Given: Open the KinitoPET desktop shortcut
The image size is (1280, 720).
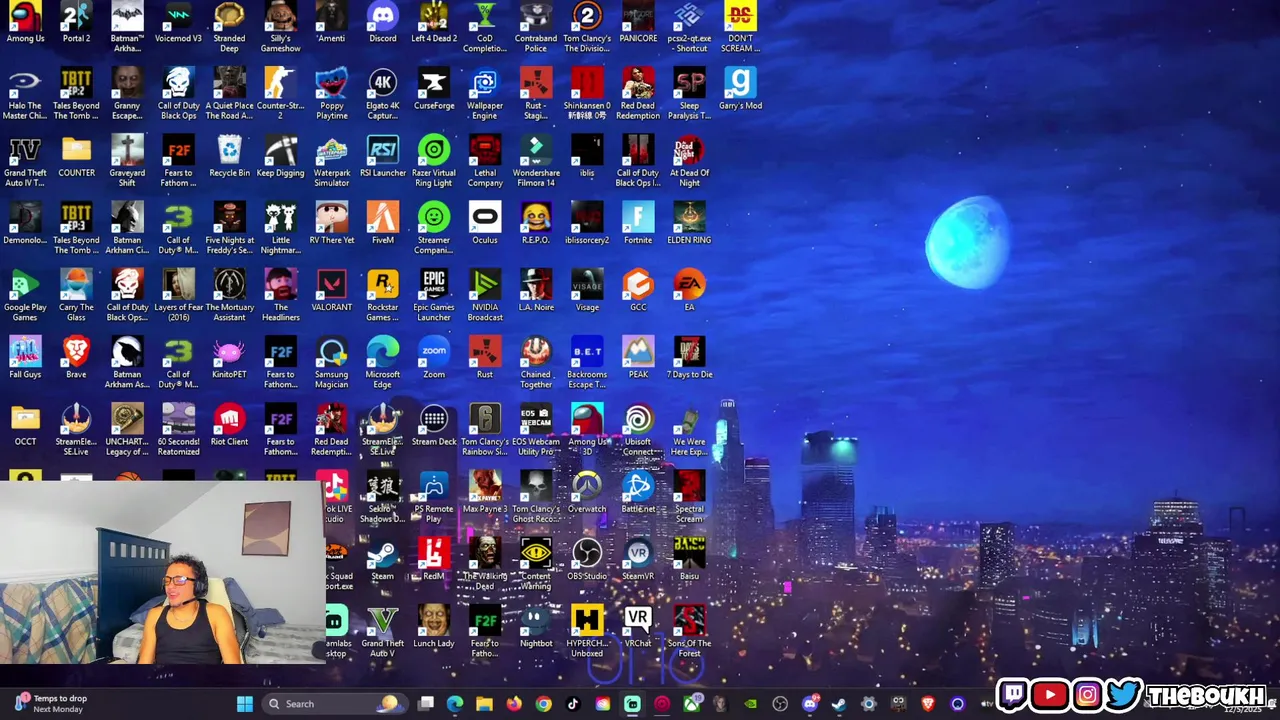Looking at the screenshot, I should click(229, 357).
